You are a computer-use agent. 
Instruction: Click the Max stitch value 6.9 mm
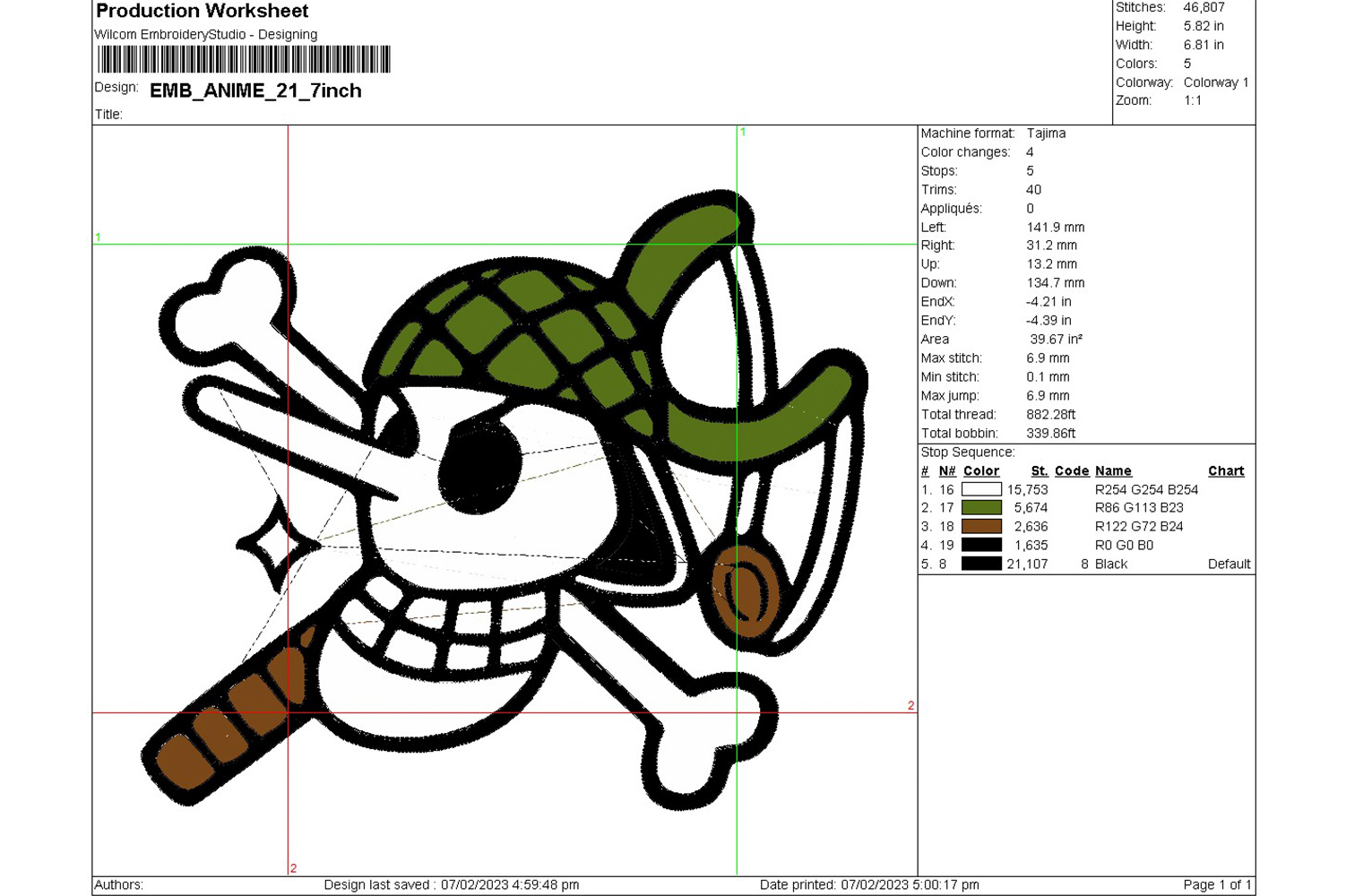pyautogui.click(x=1048, y=358)
